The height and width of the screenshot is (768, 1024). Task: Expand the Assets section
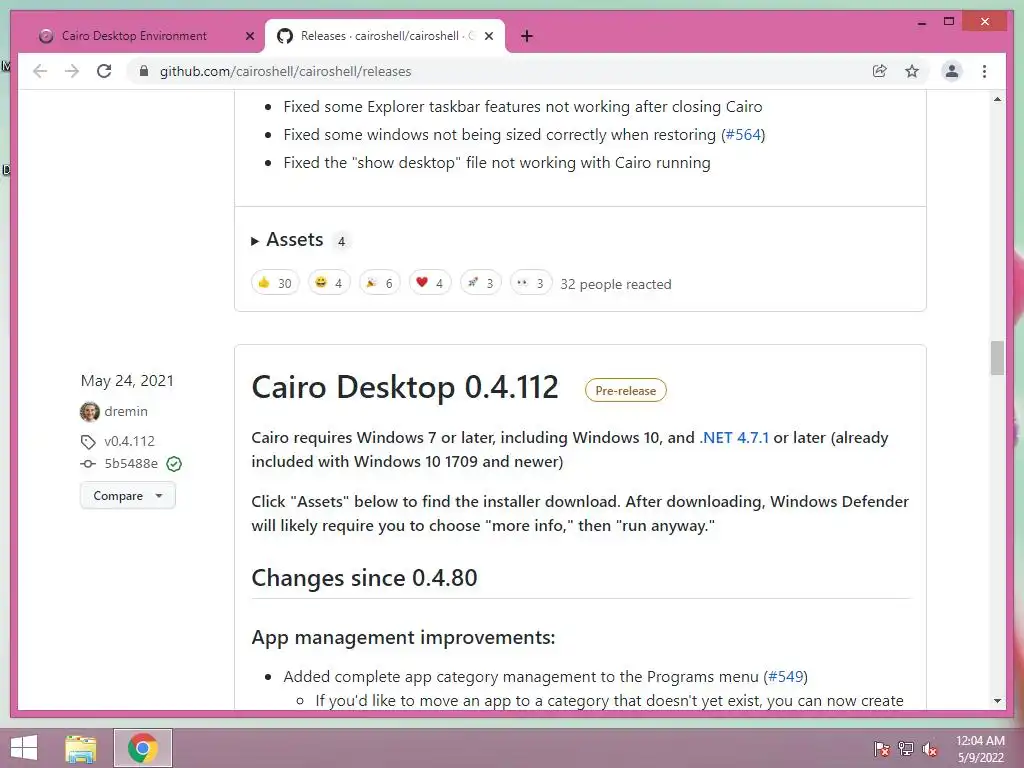(287, 240)
